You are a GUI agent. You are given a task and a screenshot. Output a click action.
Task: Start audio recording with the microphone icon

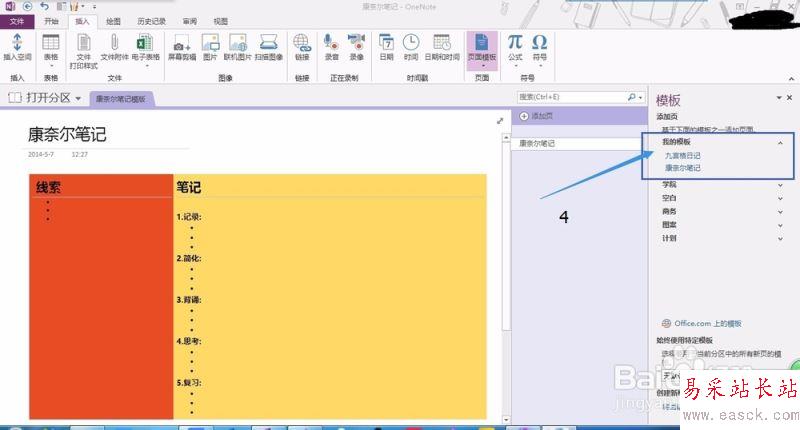tap(332, 48)
